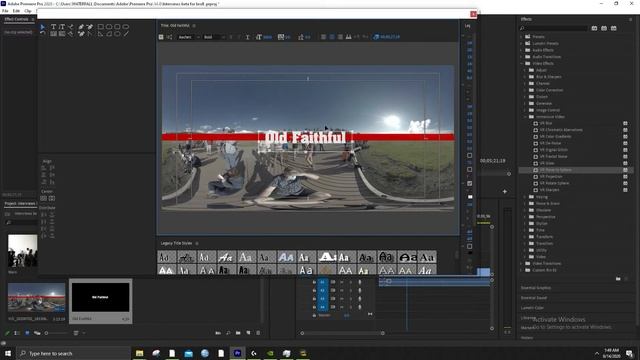The height and width of the screenshot is (360, 640).
Task: Center-align the title text
Action: 332,37
